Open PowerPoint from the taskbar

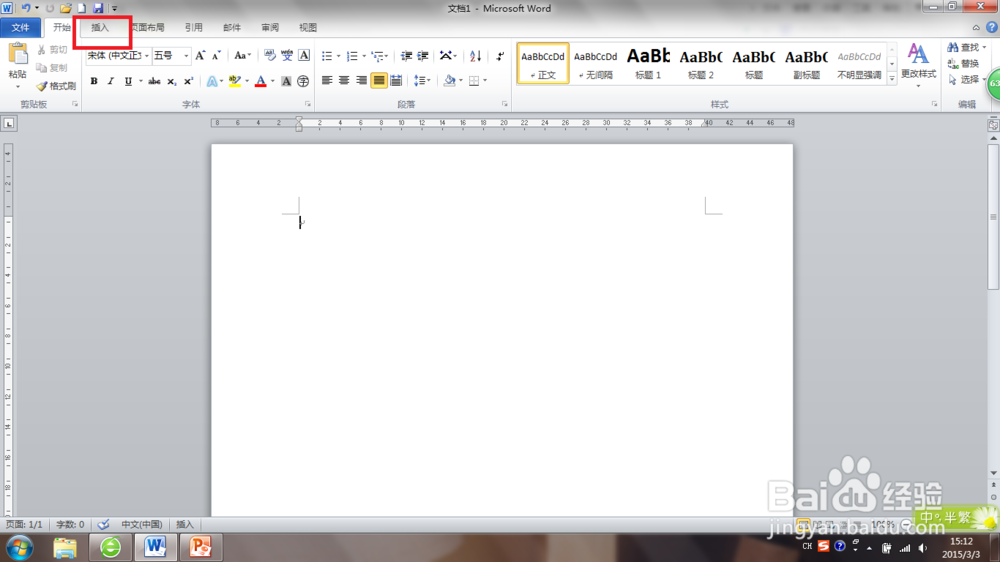tap(200, 547)
